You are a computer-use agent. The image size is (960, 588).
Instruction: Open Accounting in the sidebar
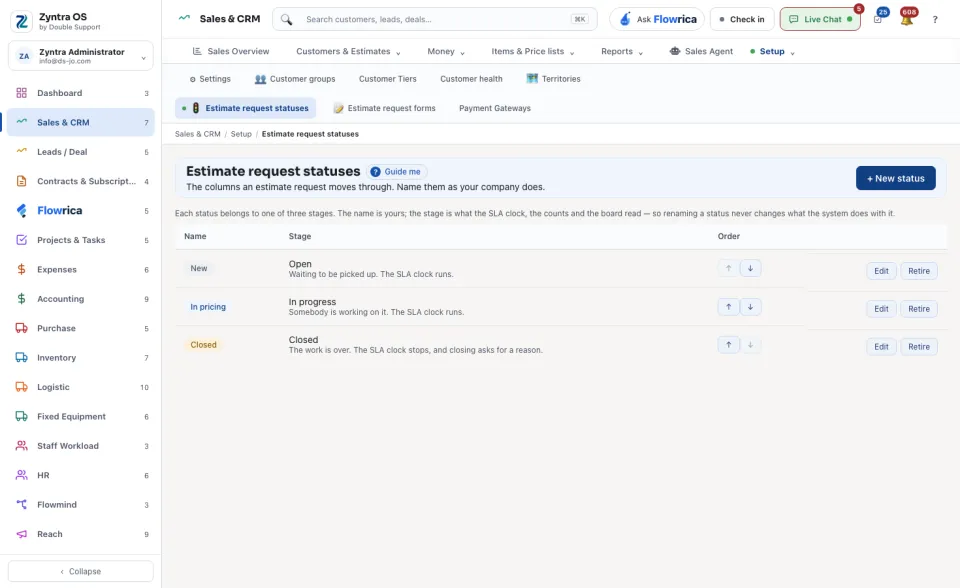tap(81, 299)
